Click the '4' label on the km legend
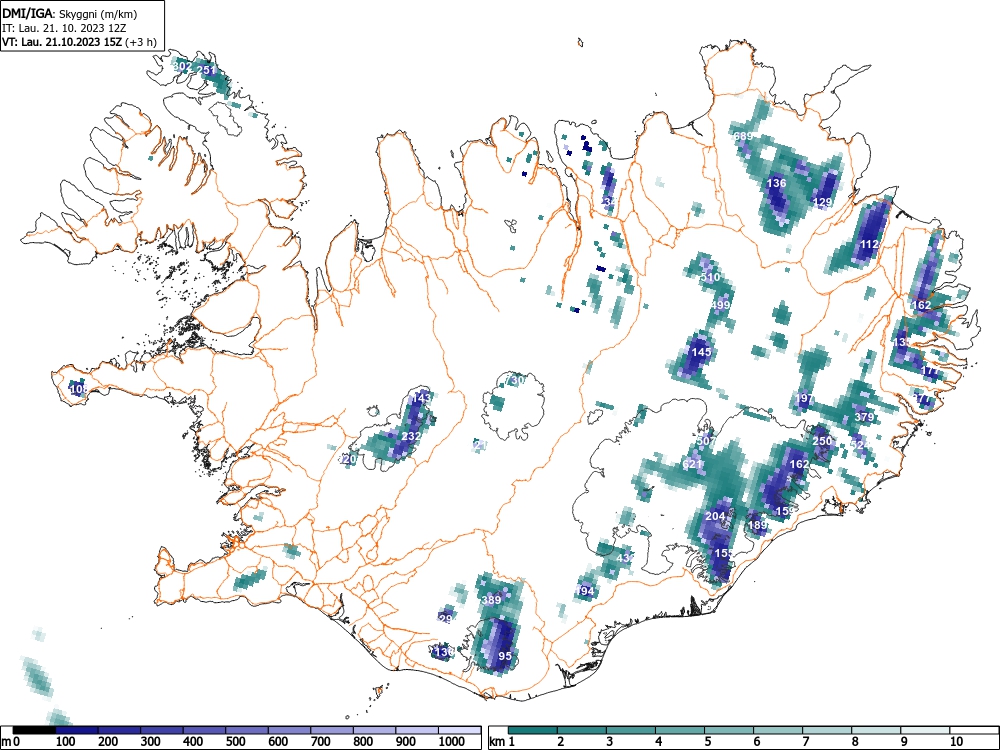1000x750 pixels. (659, 742)
